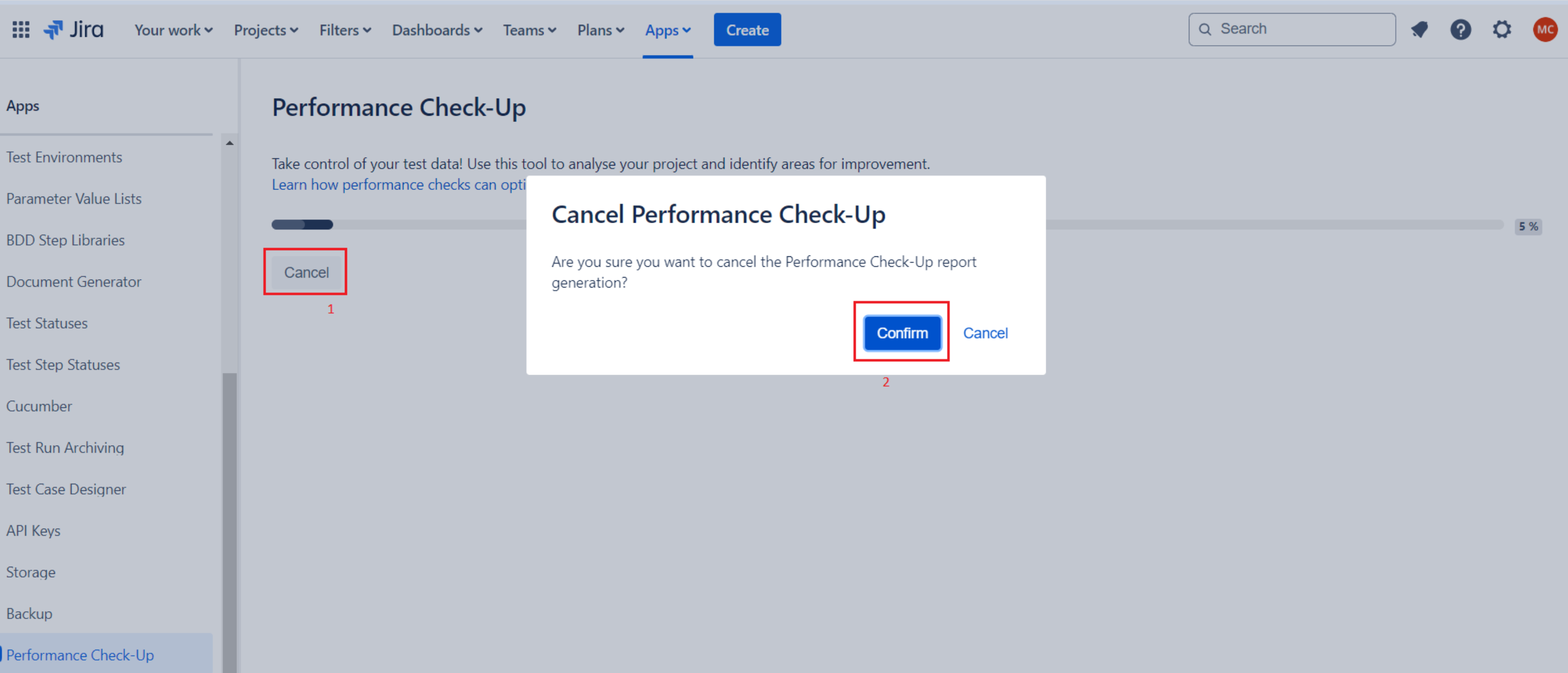Open Document Generator in sidebar

point(74,281)
